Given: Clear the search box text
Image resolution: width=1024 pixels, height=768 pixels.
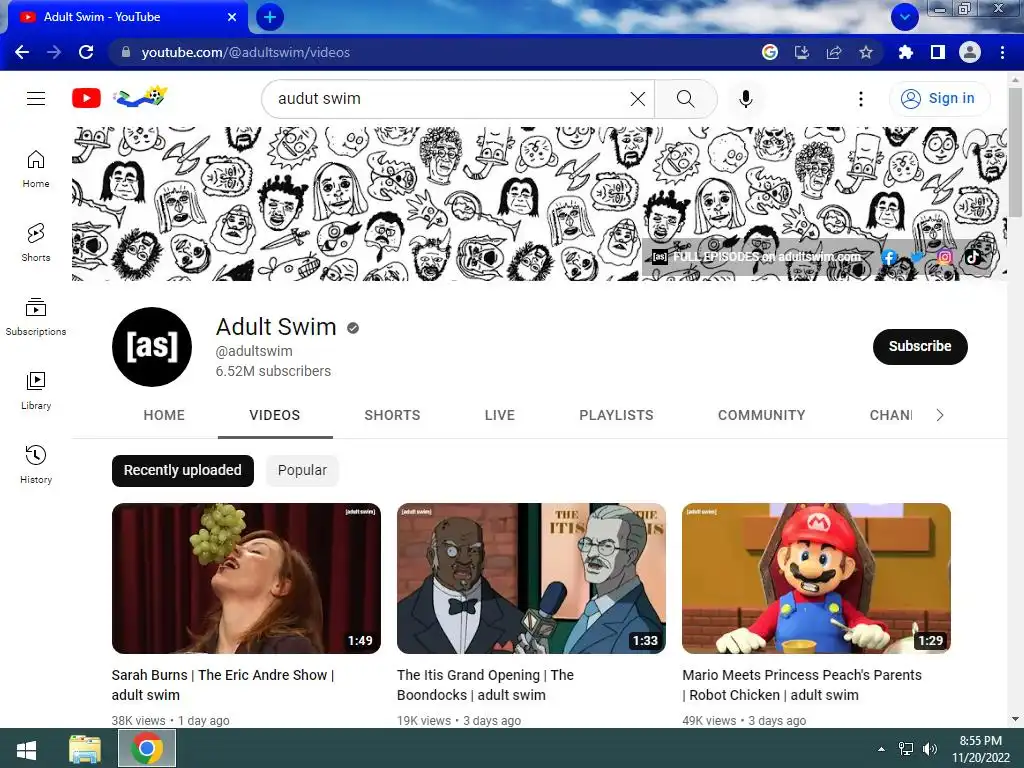Looking at the screenshot, I should pyautogui.click(x=637, y=99).
